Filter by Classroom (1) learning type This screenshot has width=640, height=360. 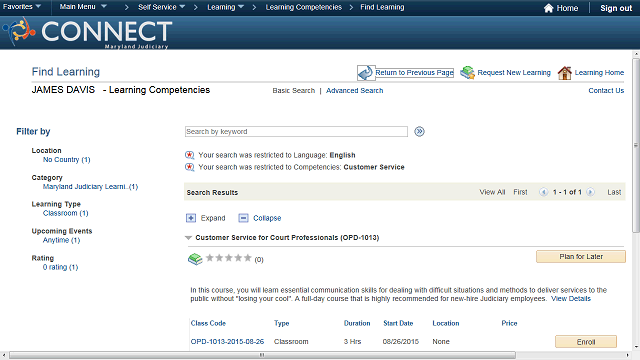pyautogui.click(x=65, y=213)
